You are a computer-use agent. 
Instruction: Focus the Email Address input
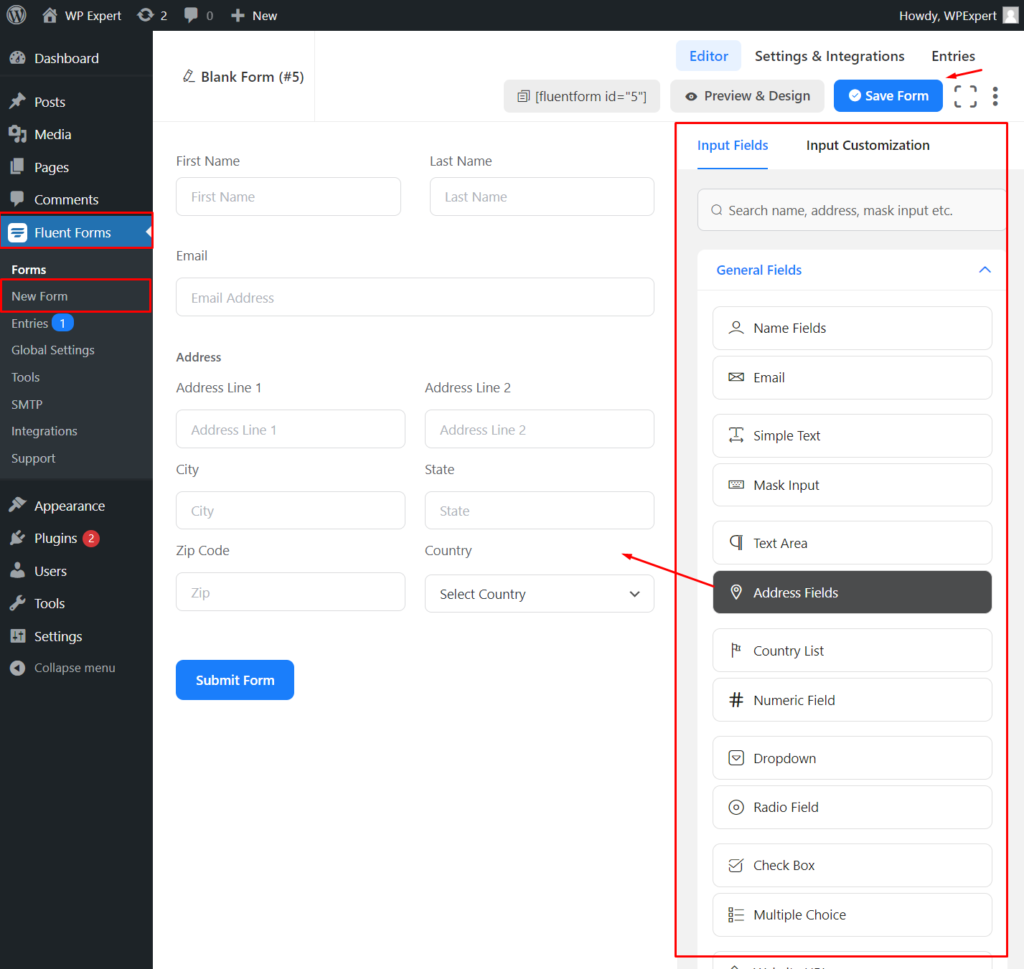click(415, 297)
